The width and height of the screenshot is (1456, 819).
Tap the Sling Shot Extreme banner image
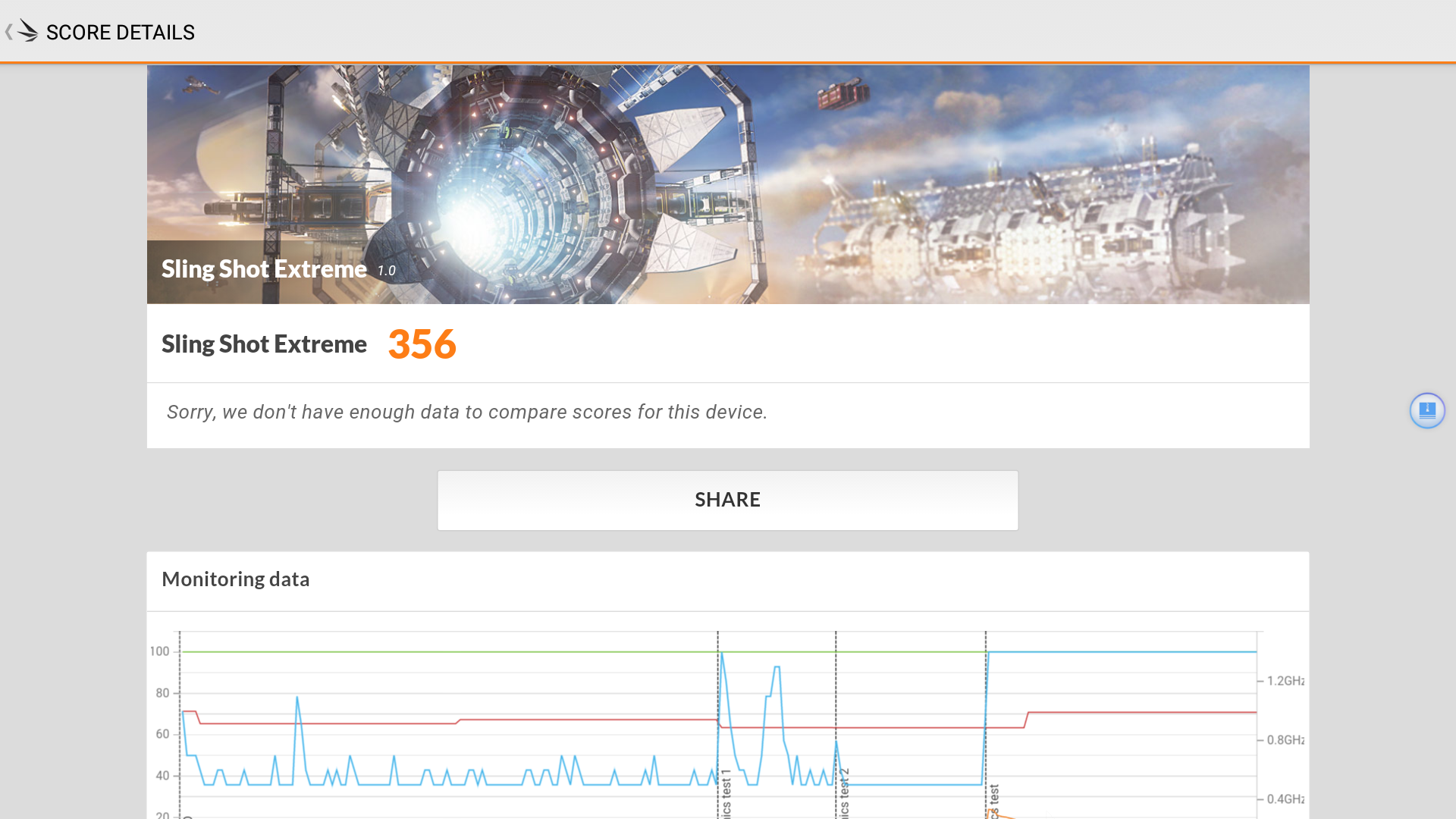click(728, 184)
